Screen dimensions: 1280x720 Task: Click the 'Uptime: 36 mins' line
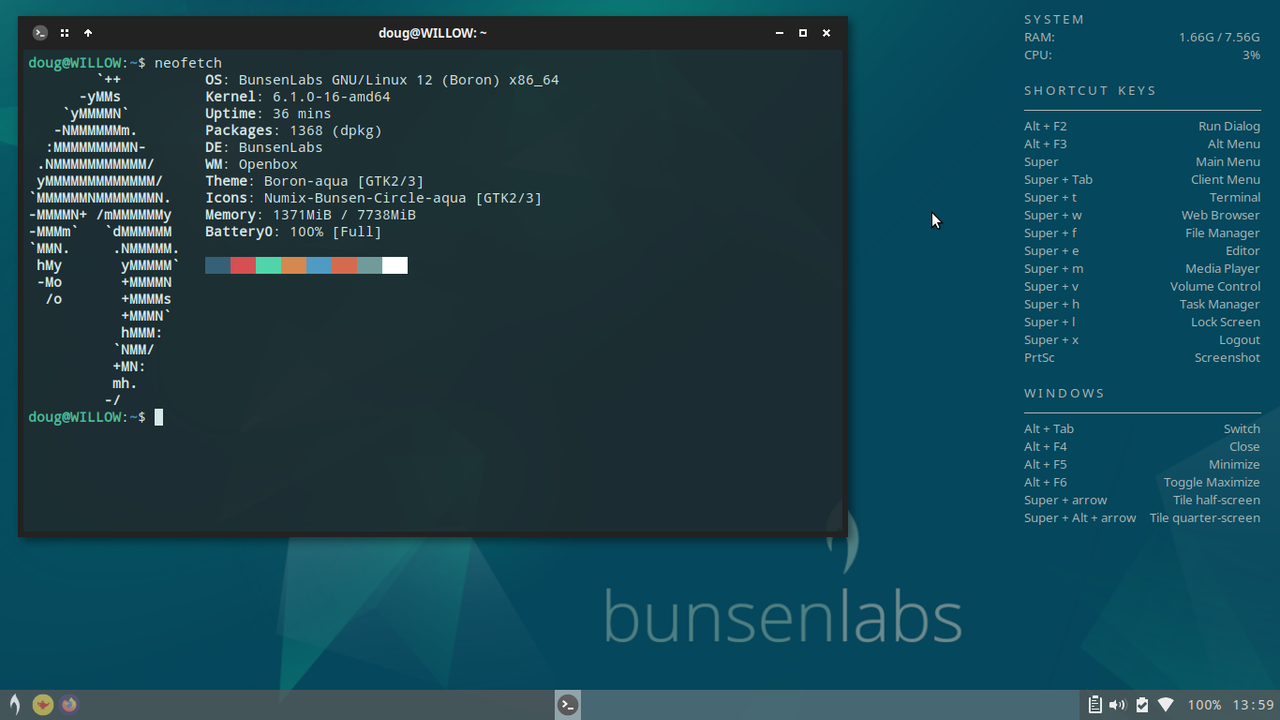(268, 114)
